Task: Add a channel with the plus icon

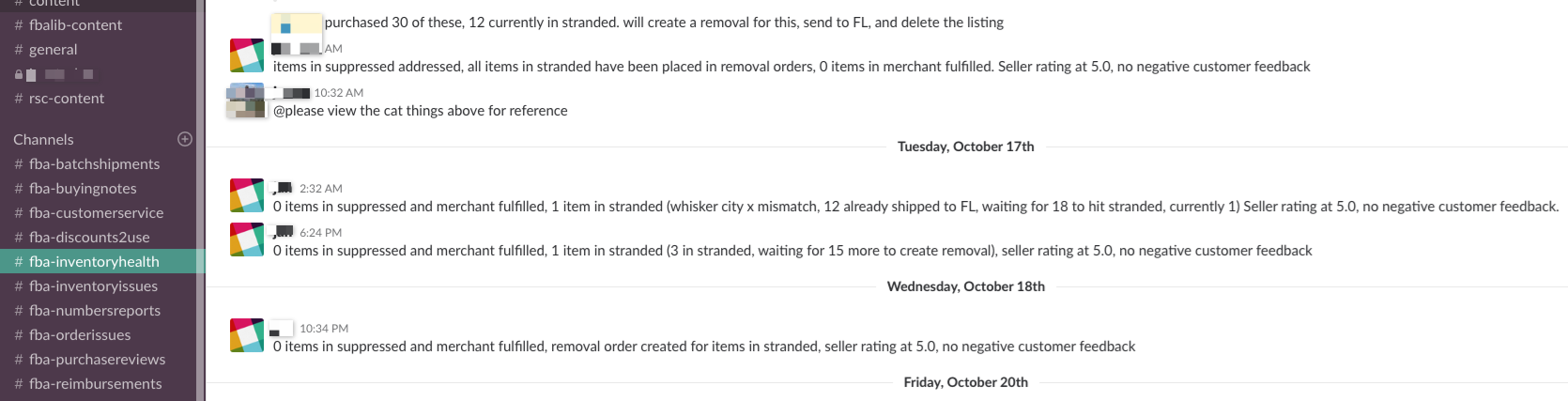Action: tap(185, 139)
